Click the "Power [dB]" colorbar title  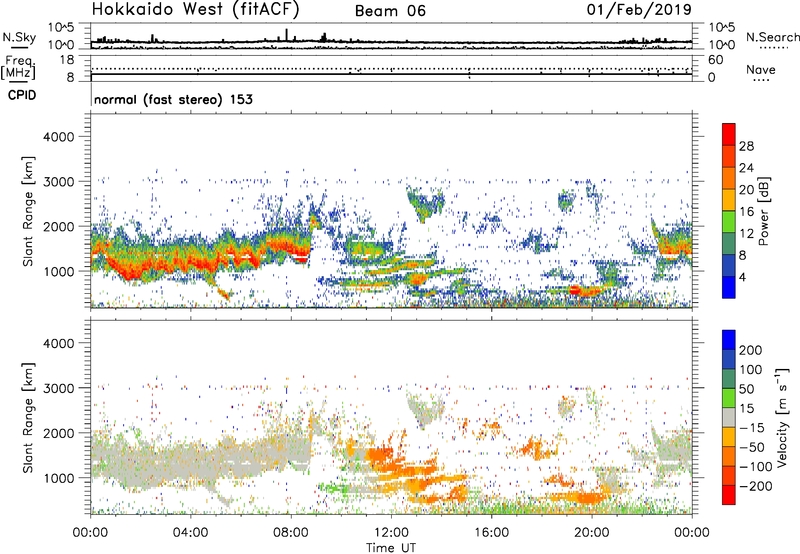(x=763, y=211)
